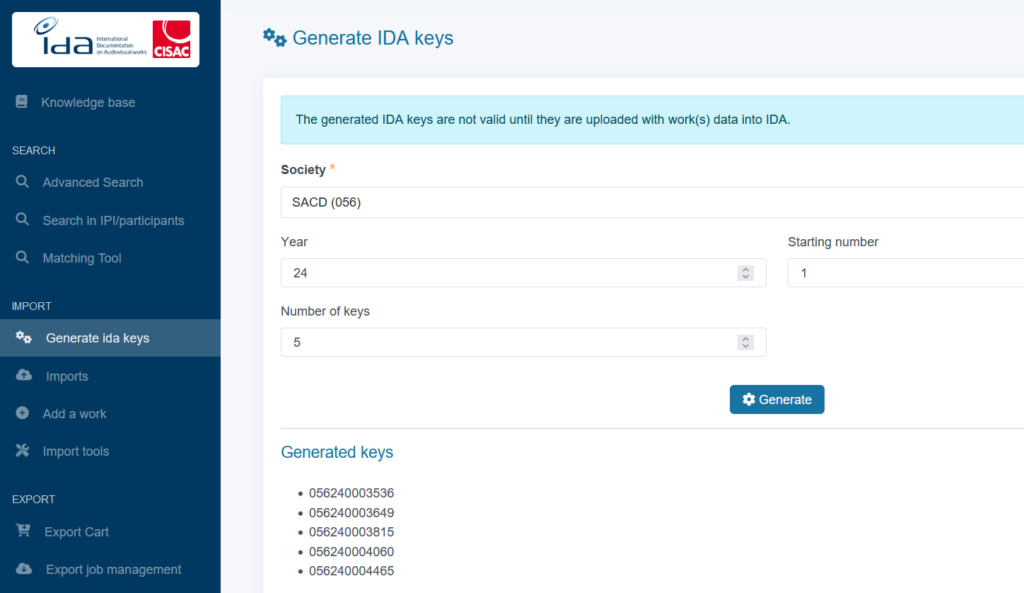Click the SEARCH section header
This screenshot has width=1024, height=593.
tap(33, 150)
